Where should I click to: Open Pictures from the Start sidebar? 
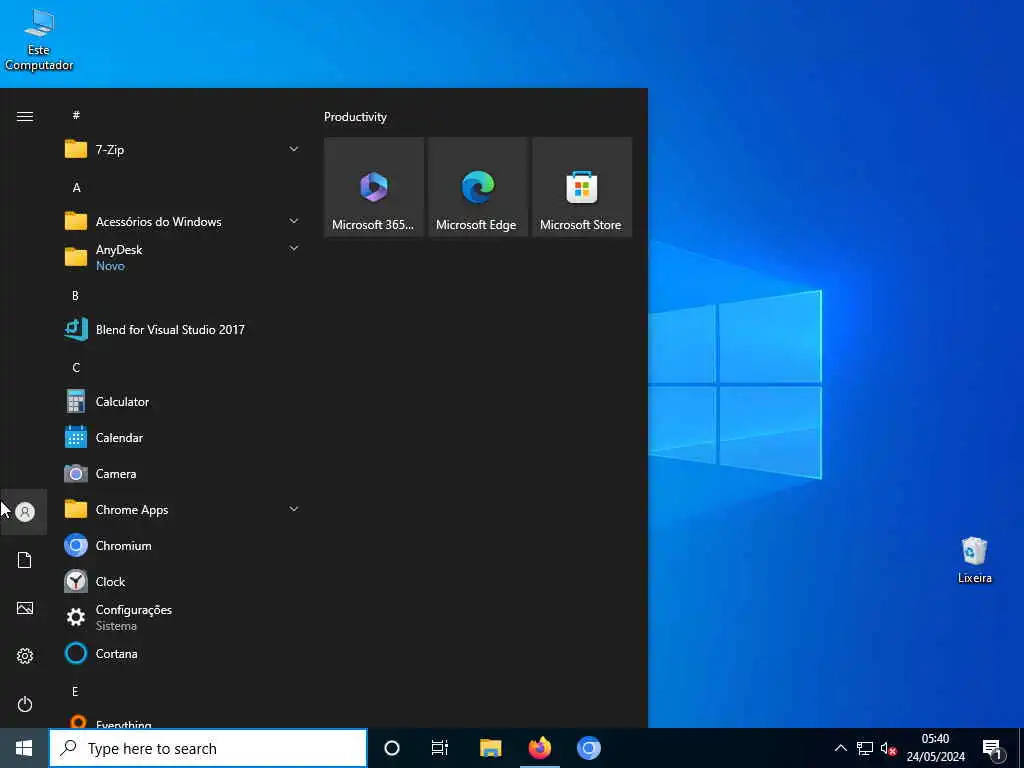[x=25, y=608]
